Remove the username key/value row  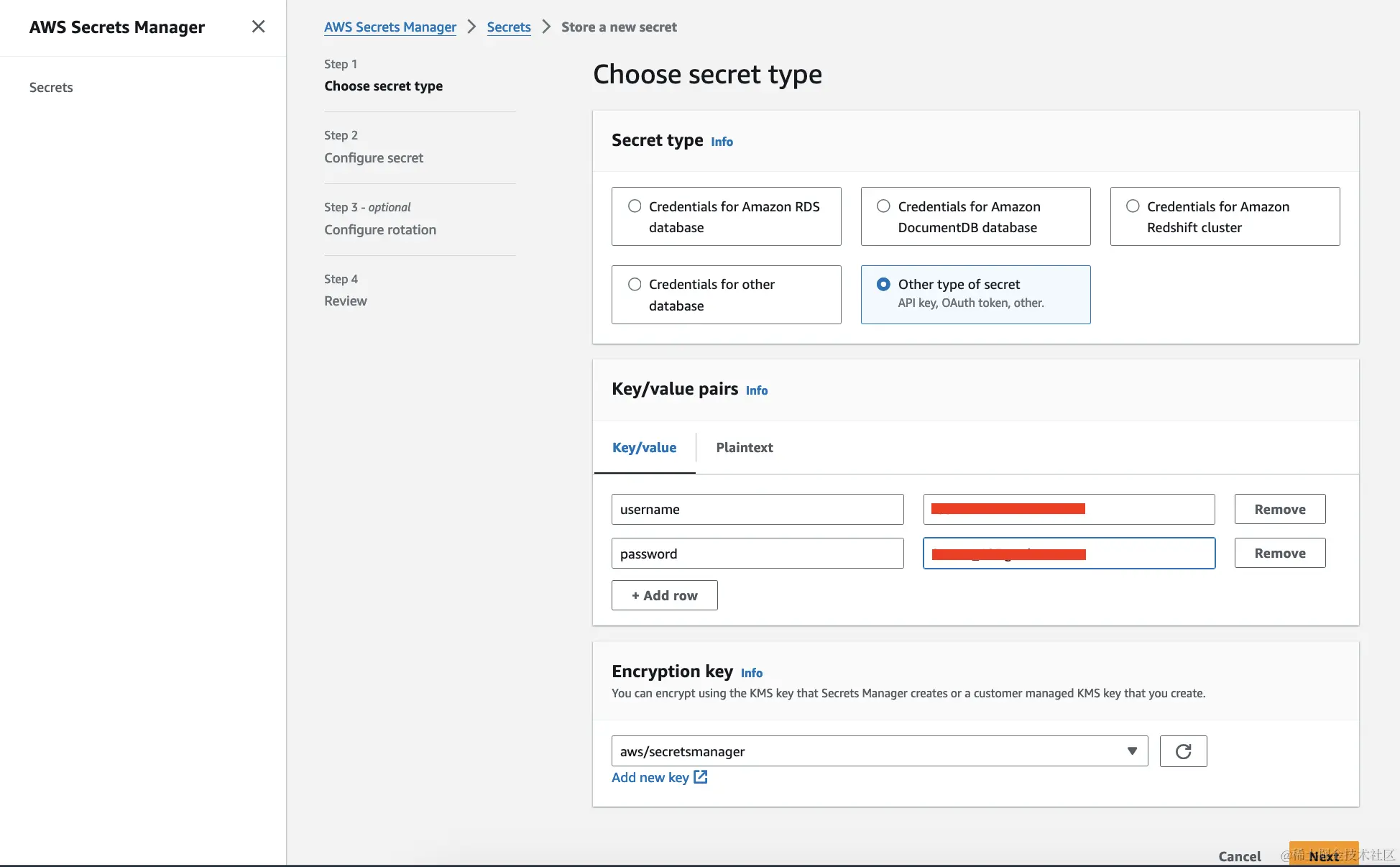1279,509
